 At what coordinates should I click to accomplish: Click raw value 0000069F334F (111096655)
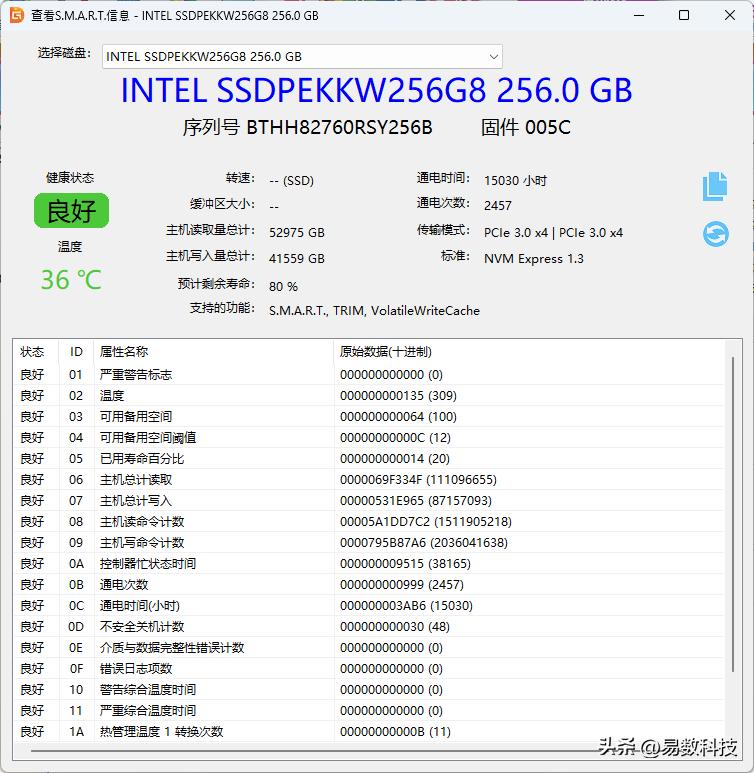pos(418,480)
